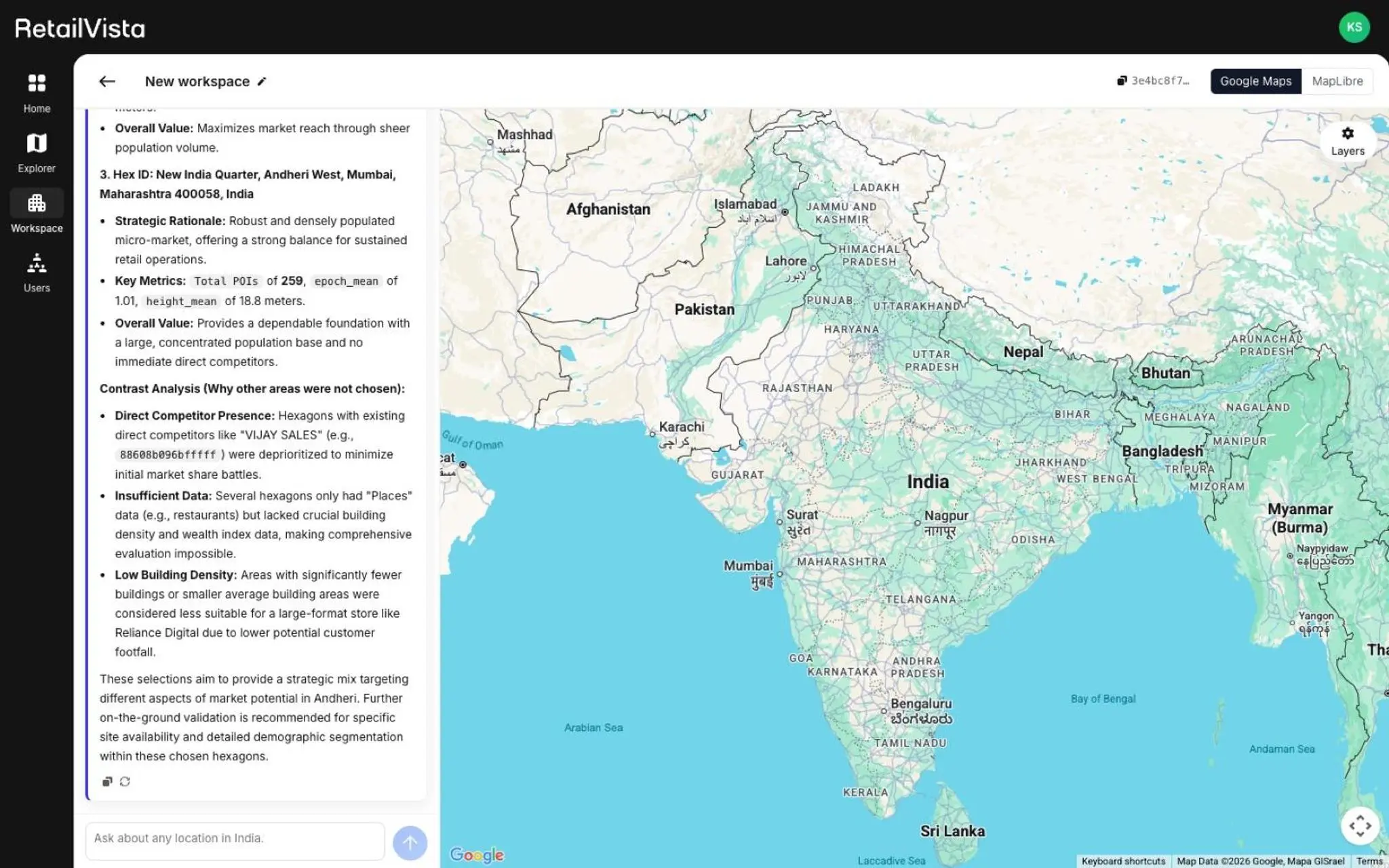1389x868 pixels.
Task: Click the Hex ID New India Quarter heading
Action: [x=248, y=184]
